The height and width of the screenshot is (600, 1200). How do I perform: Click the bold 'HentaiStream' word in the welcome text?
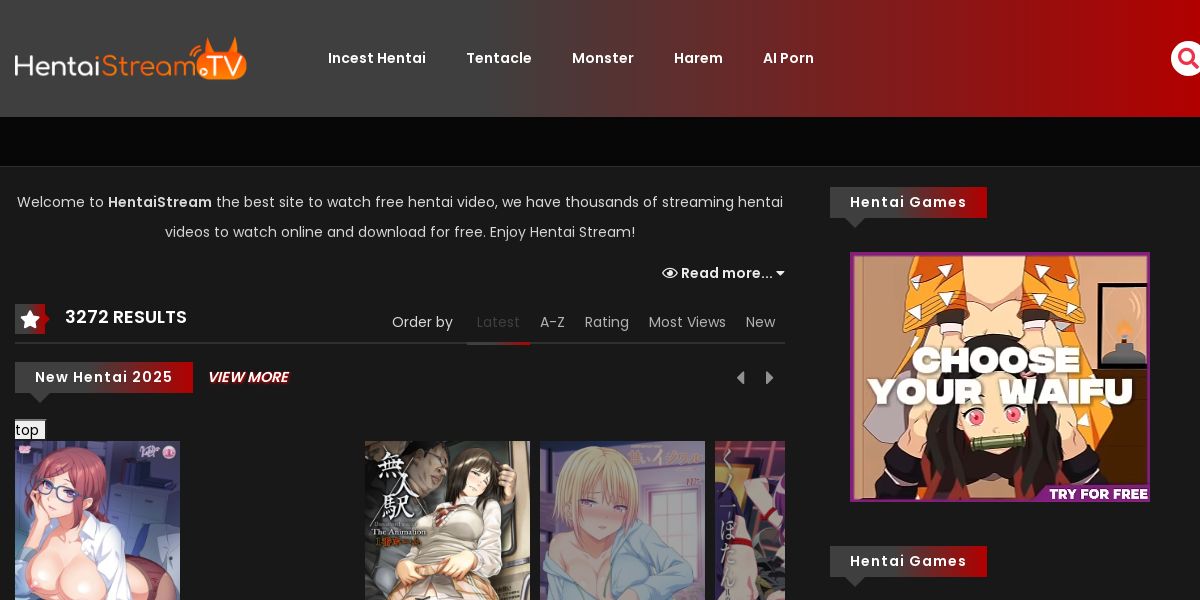pos(160,202)
